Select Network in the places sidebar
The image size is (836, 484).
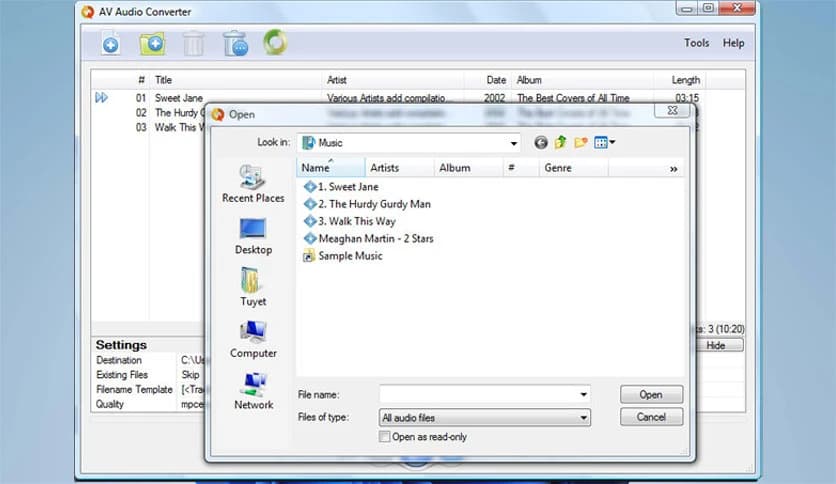coord(253,391)
